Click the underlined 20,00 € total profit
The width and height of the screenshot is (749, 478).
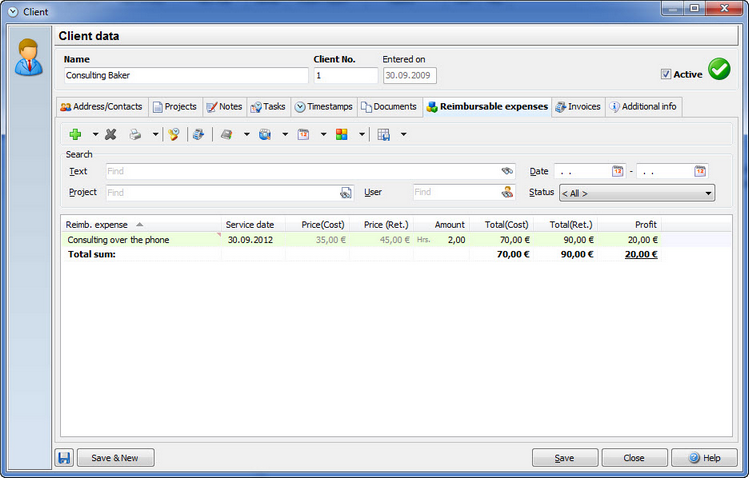pos(641,255)
